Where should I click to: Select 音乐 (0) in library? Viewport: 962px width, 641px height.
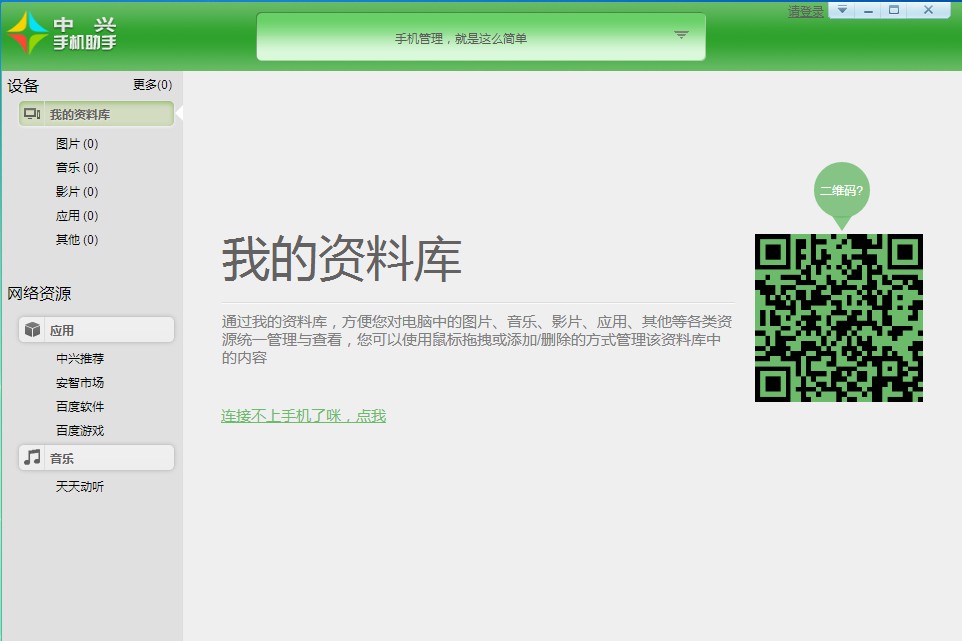point(77,167)
